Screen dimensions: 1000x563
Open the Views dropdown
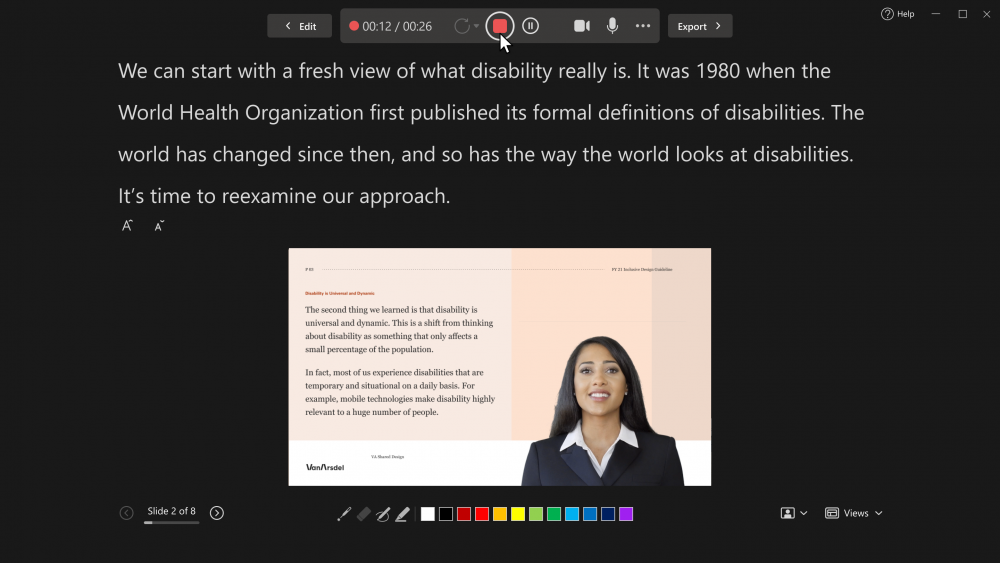[854, 513]
